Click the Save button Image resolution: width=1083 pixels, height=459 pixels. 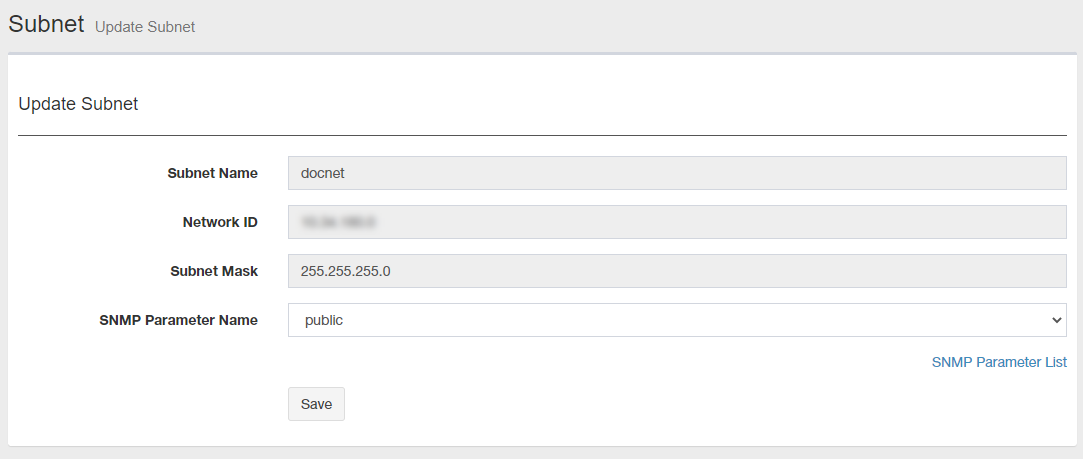(x=316, y=404)
